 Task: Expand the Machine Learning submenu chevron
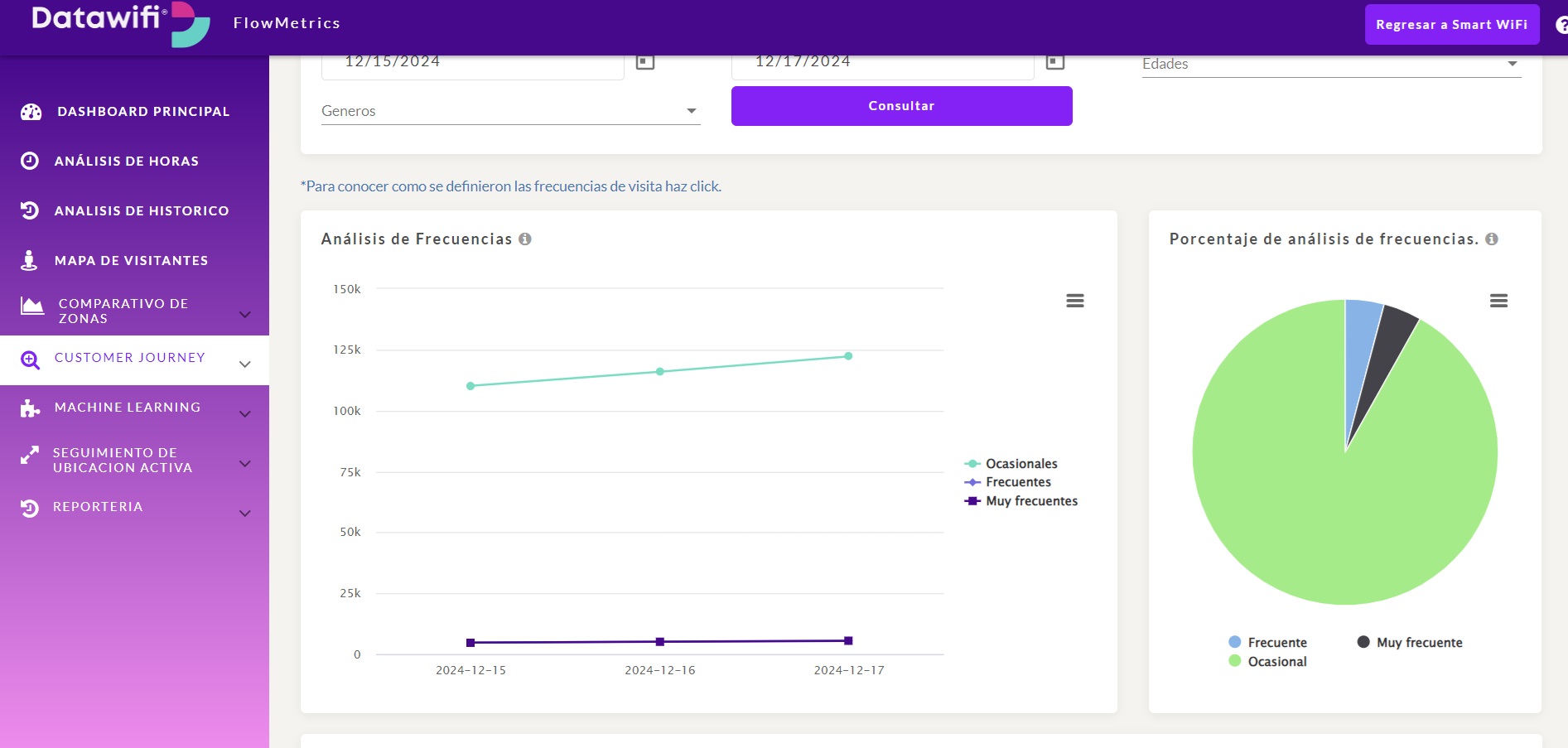(245, 413)
